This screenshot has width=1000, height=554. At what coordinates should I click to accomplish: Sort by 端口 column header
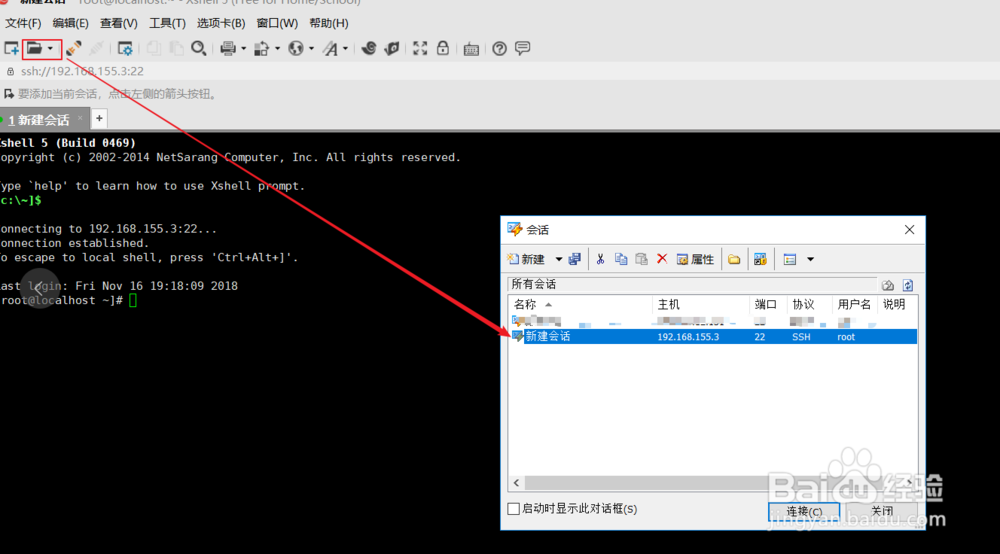[x=767, y=305]
